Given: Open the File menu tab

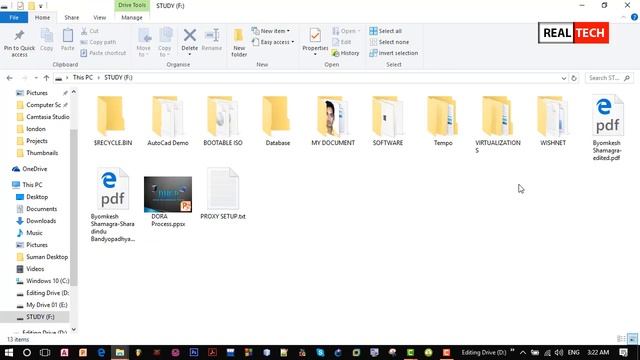Looking at the screenshot, I should click(x=14, y=18).
